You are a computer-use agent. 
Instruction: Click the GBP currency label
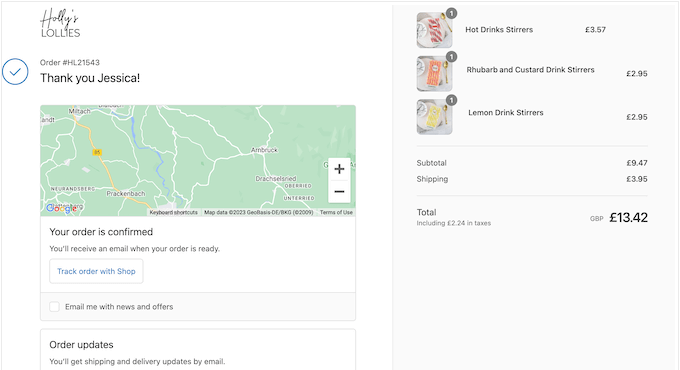597,219
